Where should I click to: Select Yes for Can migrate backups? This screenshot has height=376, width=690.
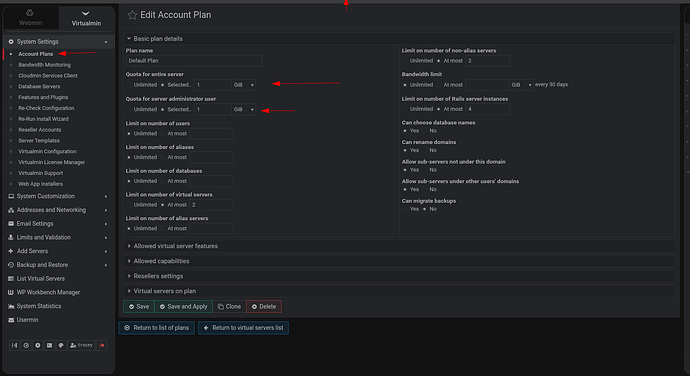[x=405, y=209]
